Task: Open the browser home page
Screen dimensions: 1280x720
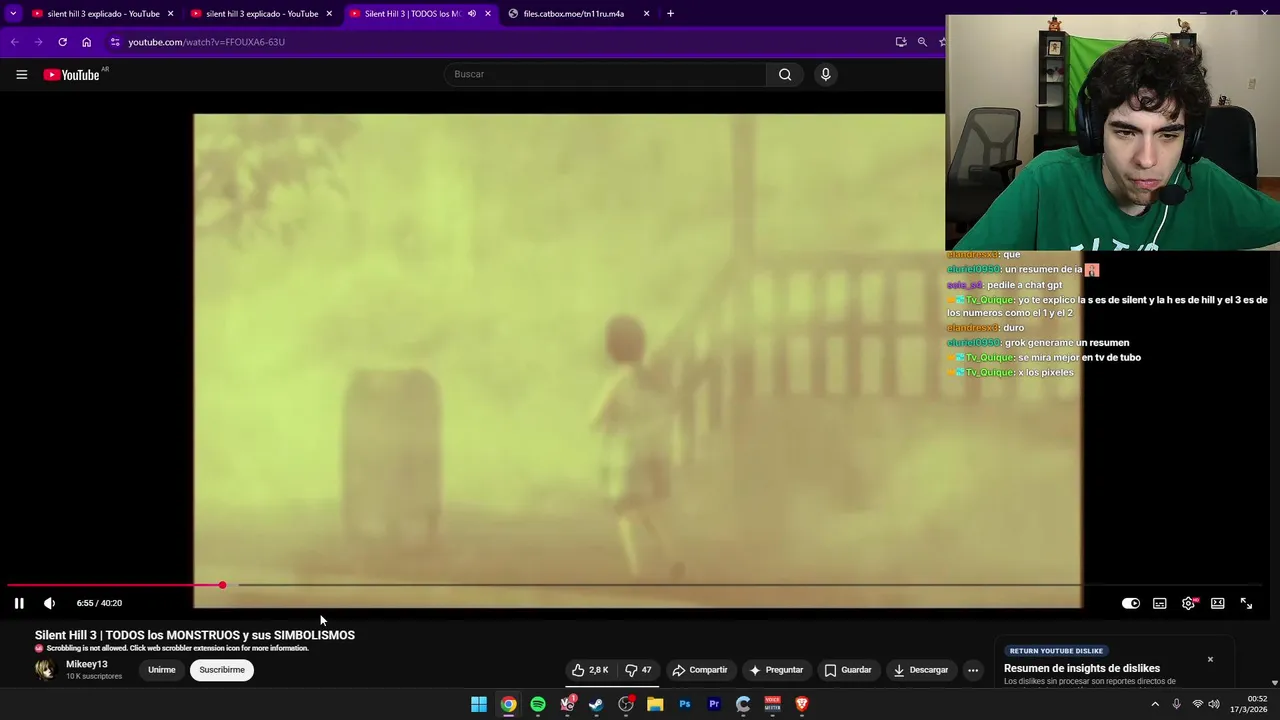Action: tap(86, 42)
